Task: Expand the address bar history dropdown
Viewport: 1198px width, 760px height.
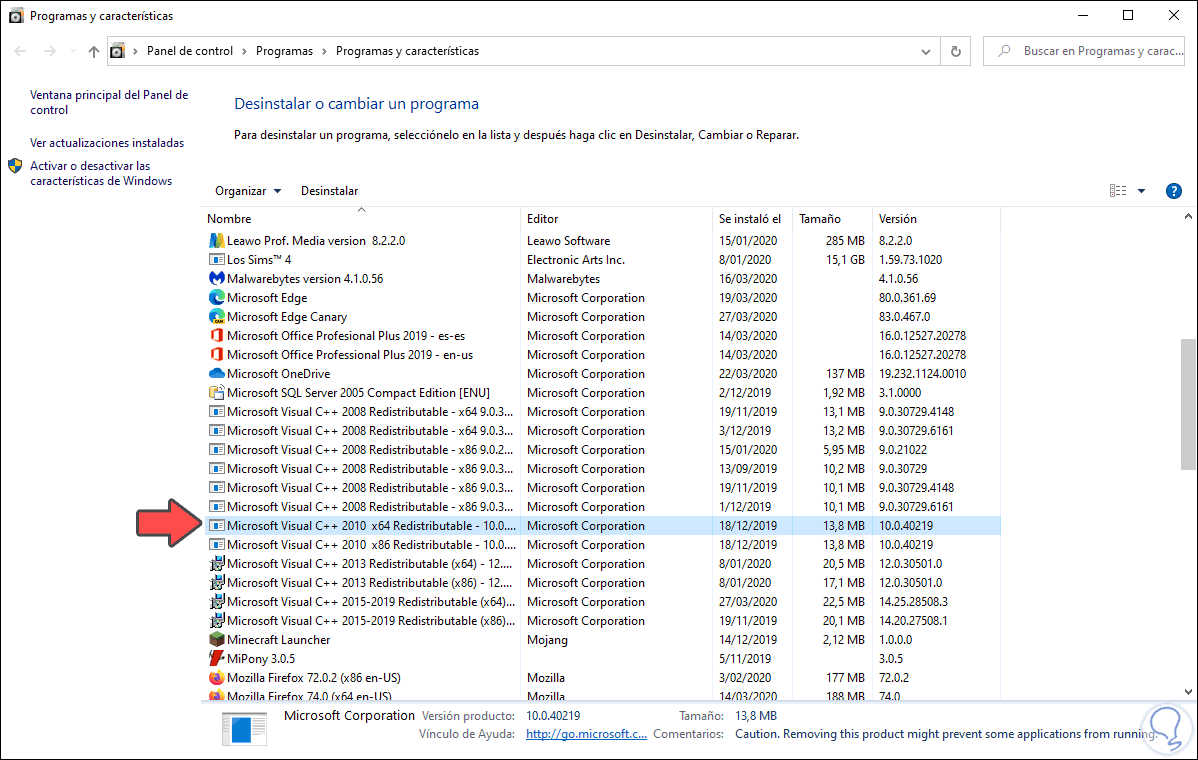Action: [x=925, y=51]
